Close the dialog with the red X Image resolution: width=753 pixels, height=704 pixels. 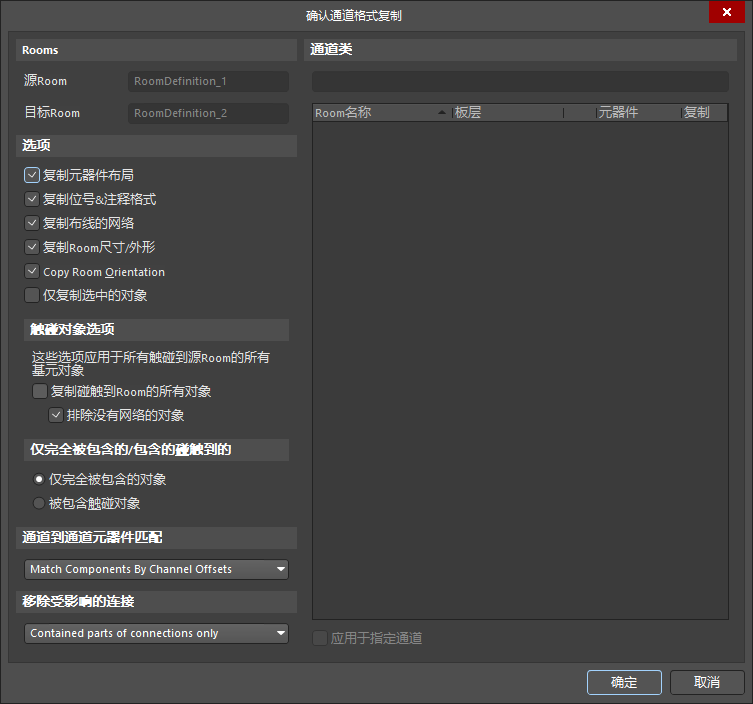coord(723,12)
